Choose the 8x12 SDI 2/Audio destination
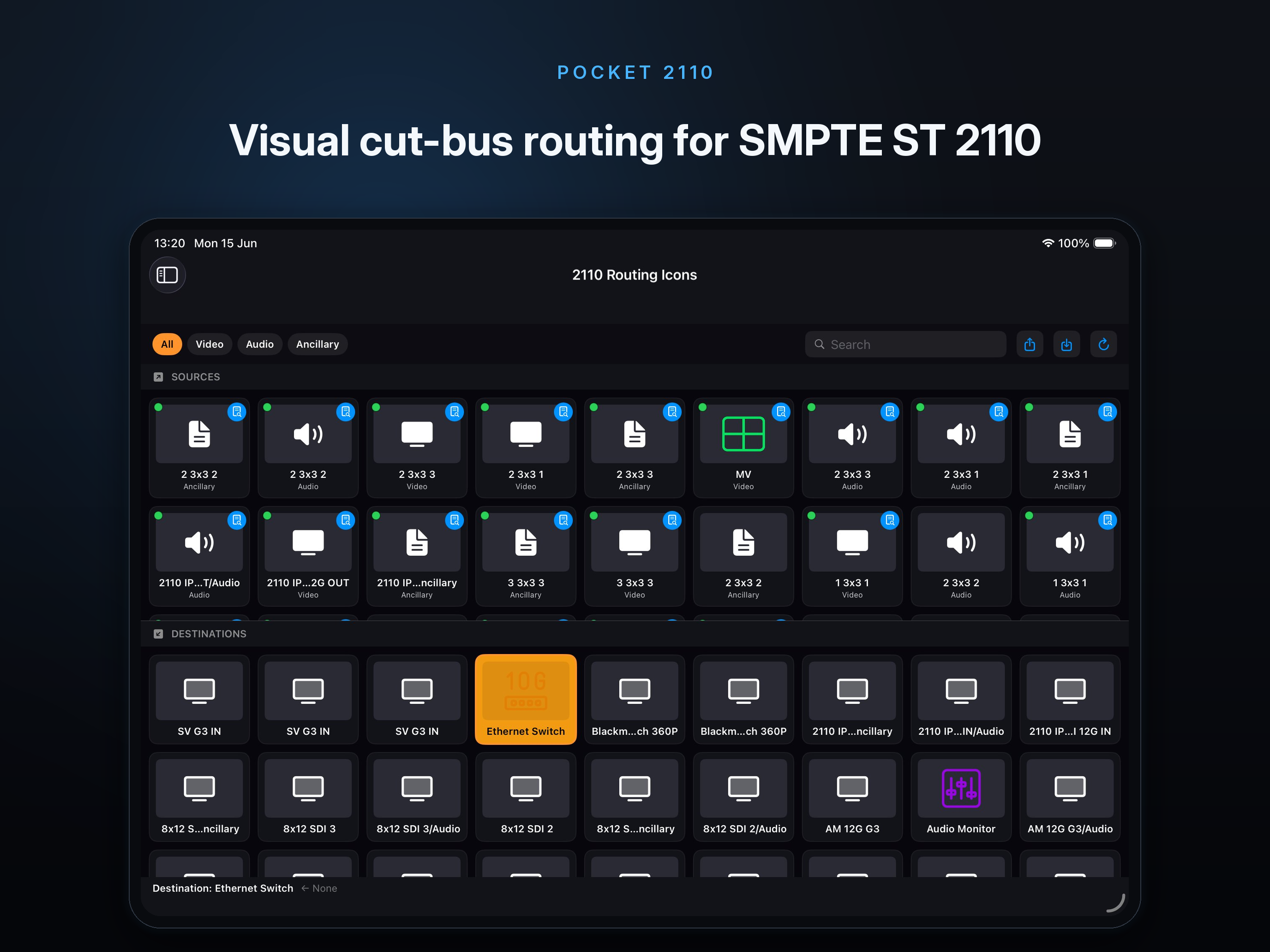The image size is (1270, 952). point(743,797)
